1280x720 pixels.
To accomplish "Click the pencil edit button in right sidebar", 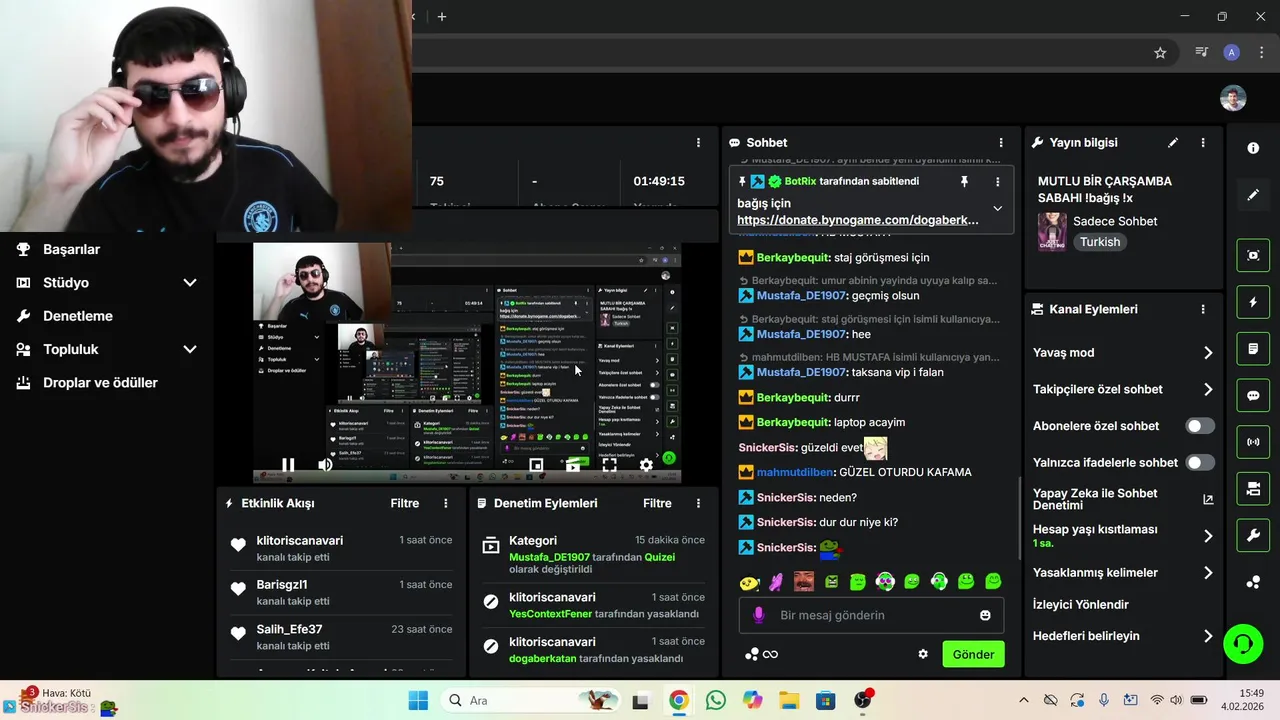I will [1253, 195].
